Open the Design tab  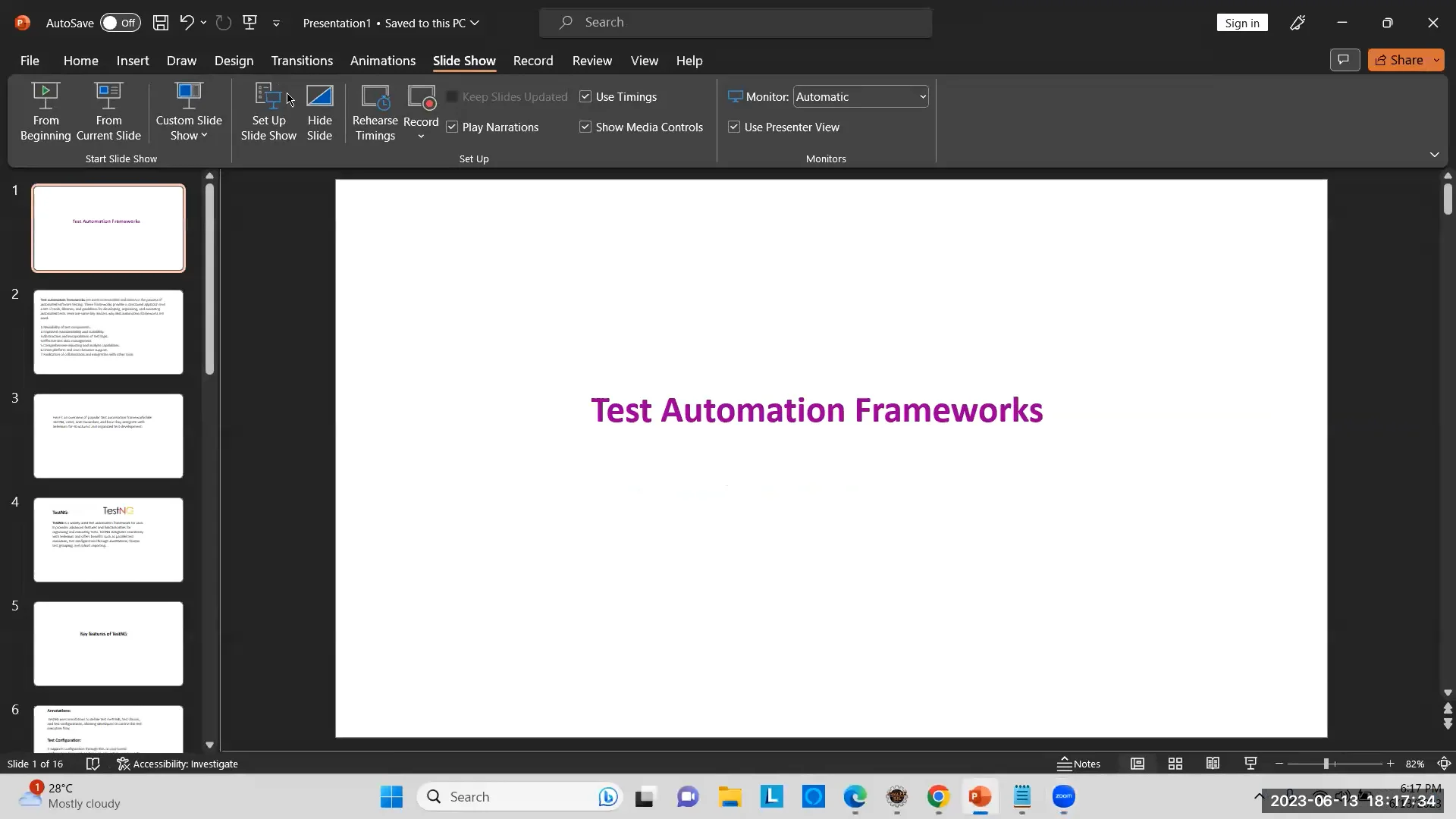point(234,61)
